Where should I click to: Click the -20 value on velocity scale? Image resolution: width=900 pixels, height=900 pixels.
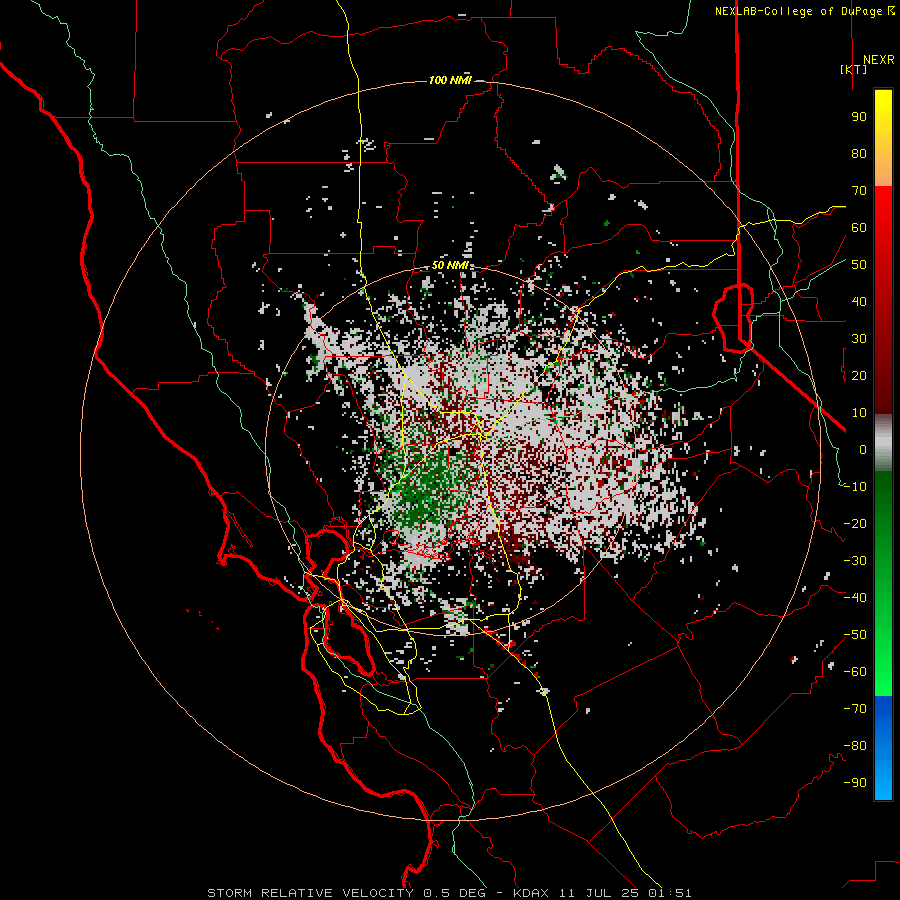point(855,524)
